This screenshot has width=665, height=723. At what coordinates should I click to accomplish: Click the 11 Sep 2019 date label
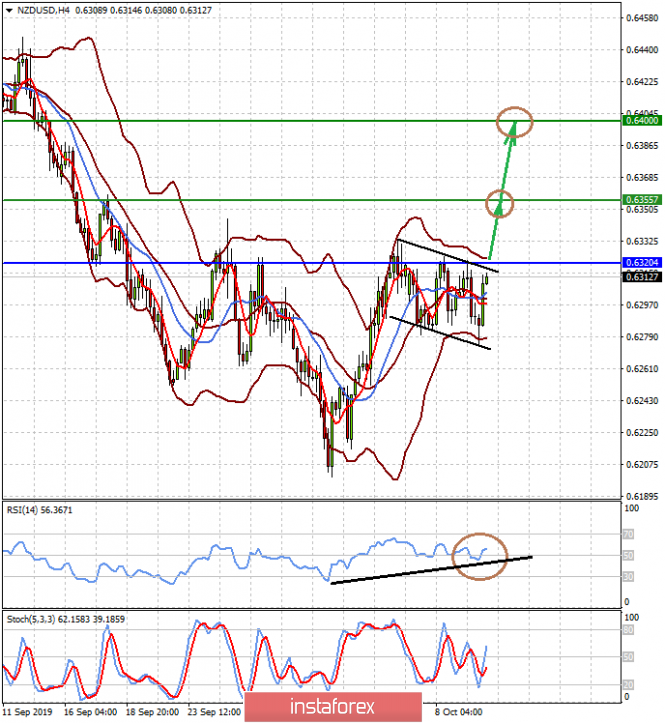click(x=28, y=712)
